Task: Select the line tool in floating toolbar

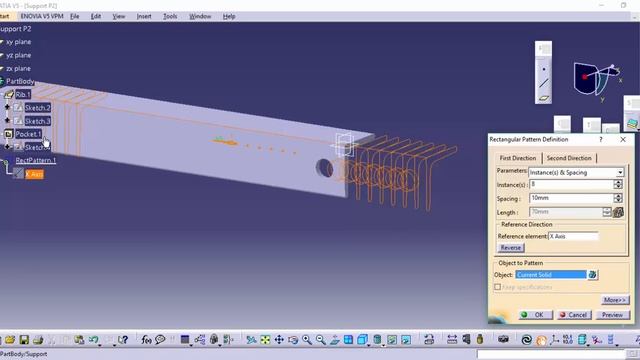Action: [x=543, y=83]
